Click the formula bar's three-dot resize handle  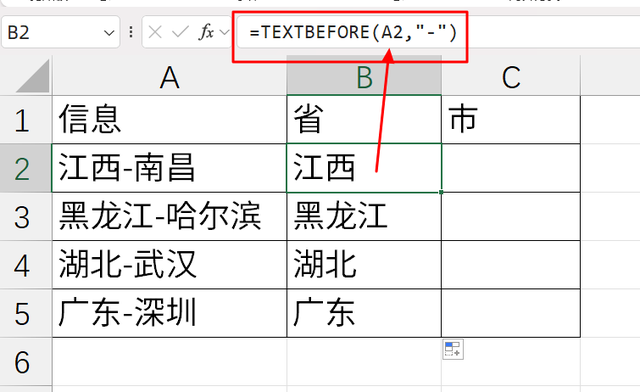click(131, 32)
